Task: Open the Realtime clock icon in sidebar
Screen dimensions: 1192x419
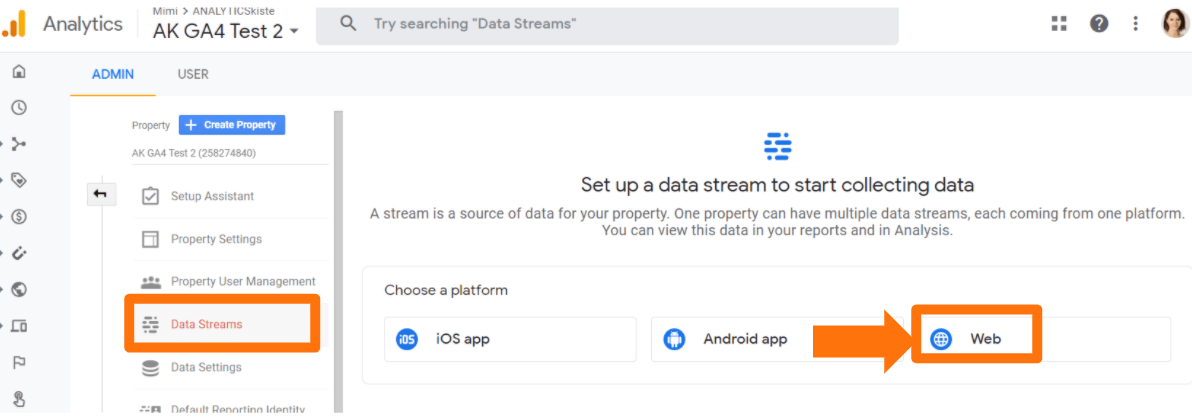Action: click(x=20, y=108)
